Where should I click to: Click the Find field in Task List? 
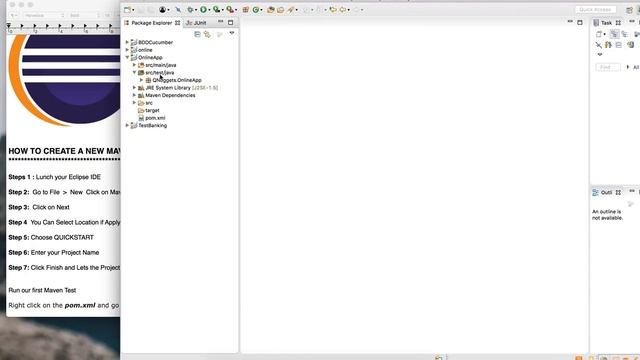pyautogui.click(x=608, y=67)
